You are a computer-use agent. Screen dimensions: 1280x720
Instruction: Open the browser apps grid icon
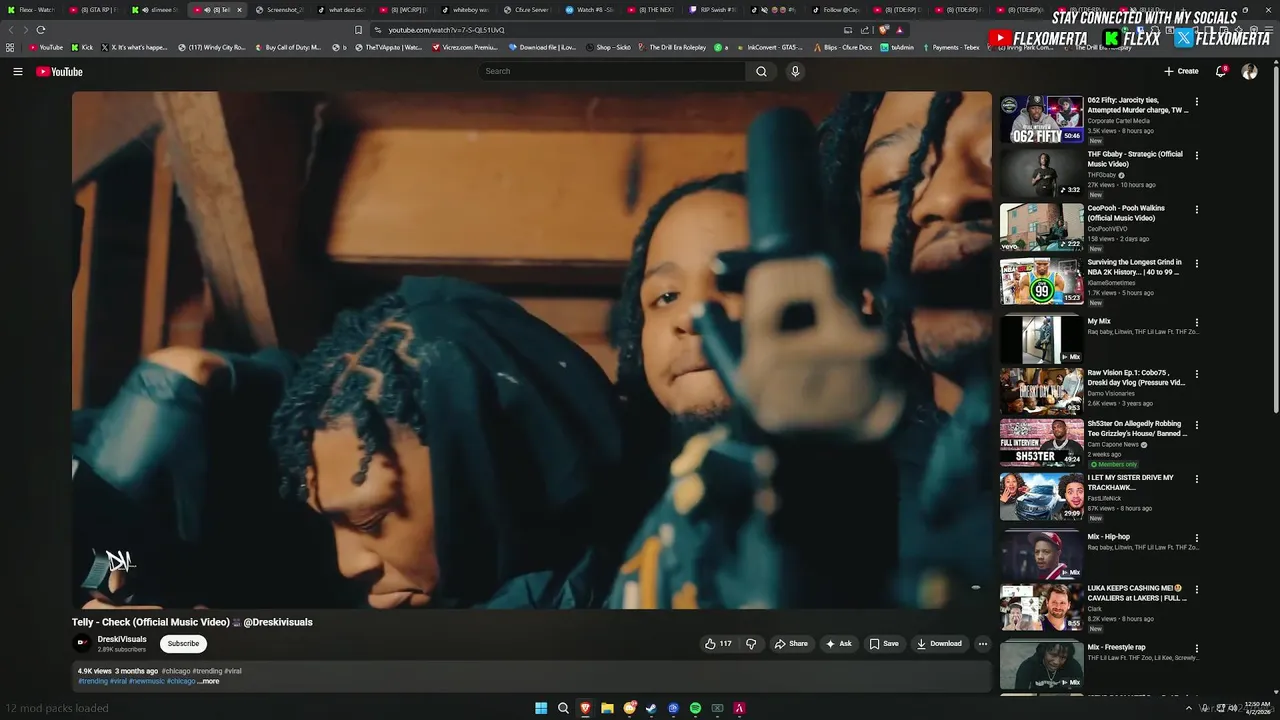tap(10, 47)
